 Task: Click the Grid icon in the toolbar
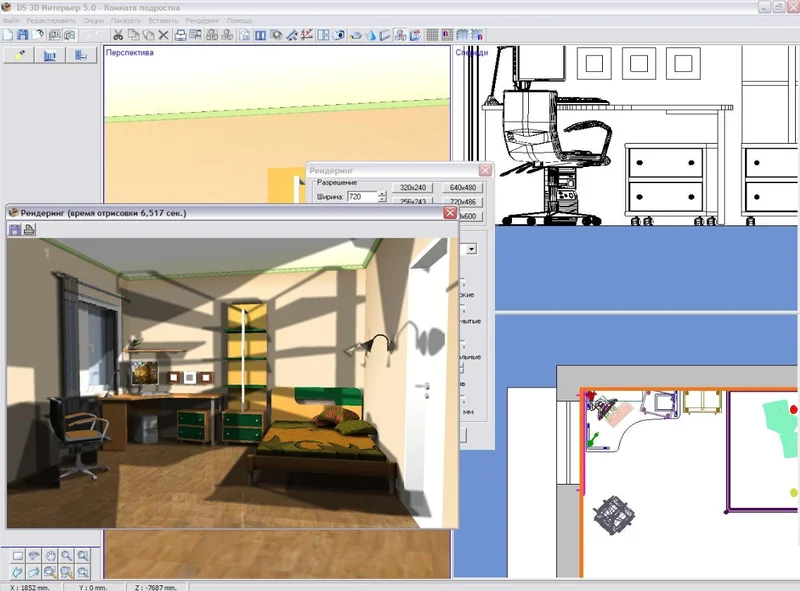coord(432,35)
